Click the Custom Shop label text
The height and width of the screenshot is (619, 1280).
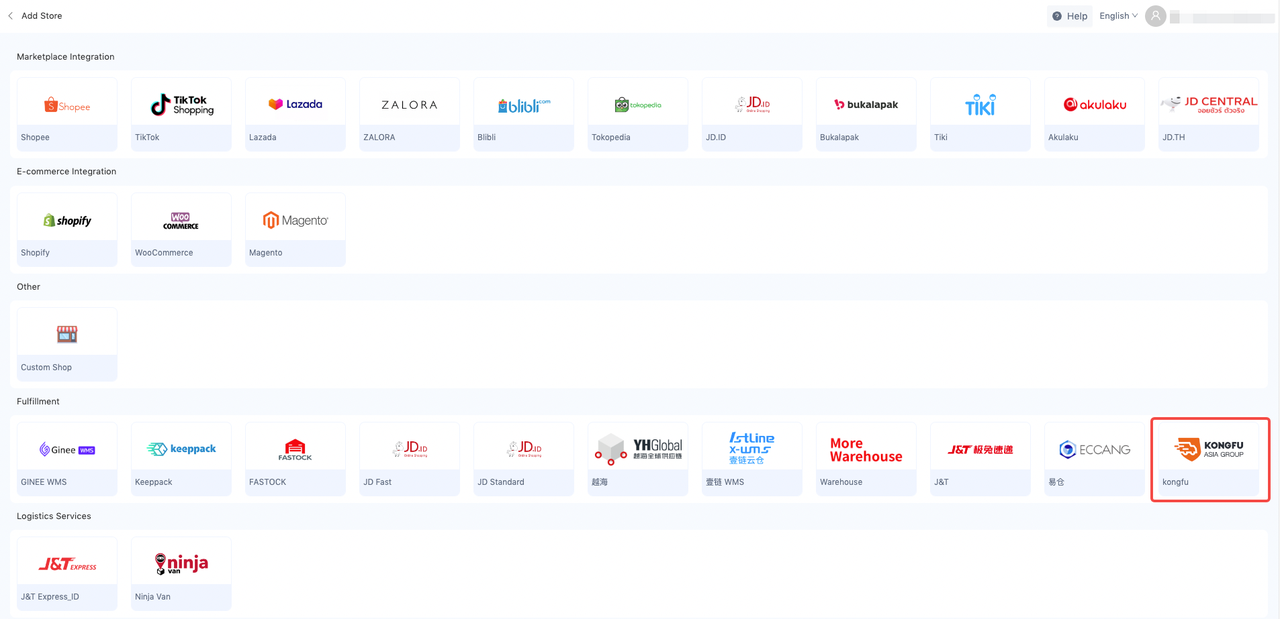[46, 367]
